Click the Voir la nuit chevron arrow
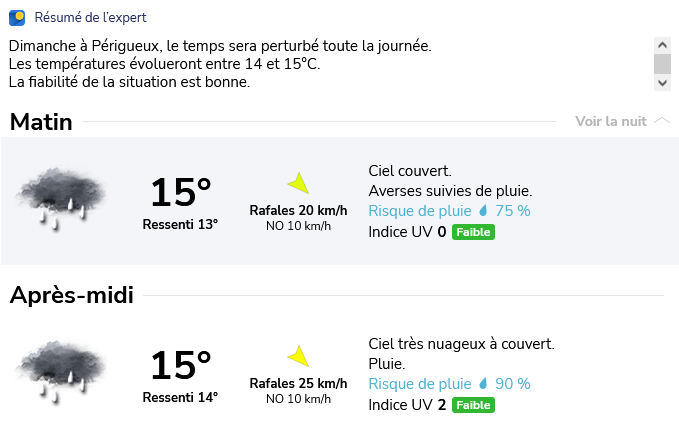679x439 pixels. point(661,122)
